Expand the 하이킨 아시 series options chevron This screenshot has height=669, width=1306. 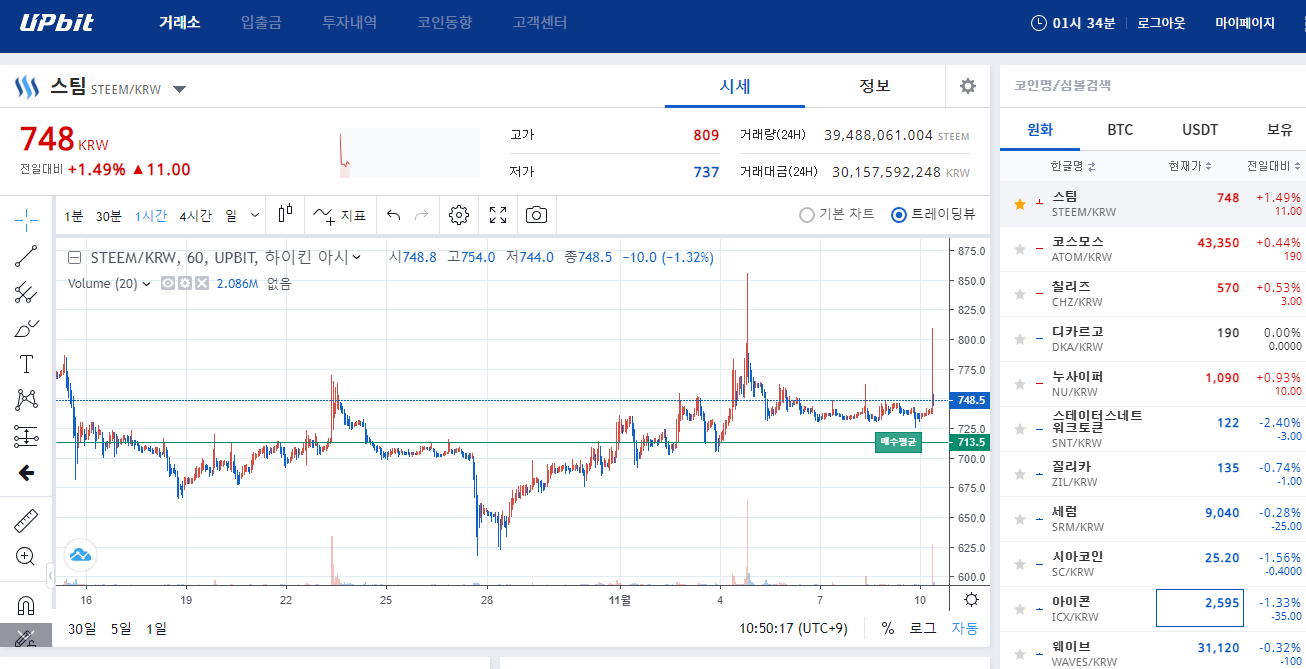pos(356,258)
